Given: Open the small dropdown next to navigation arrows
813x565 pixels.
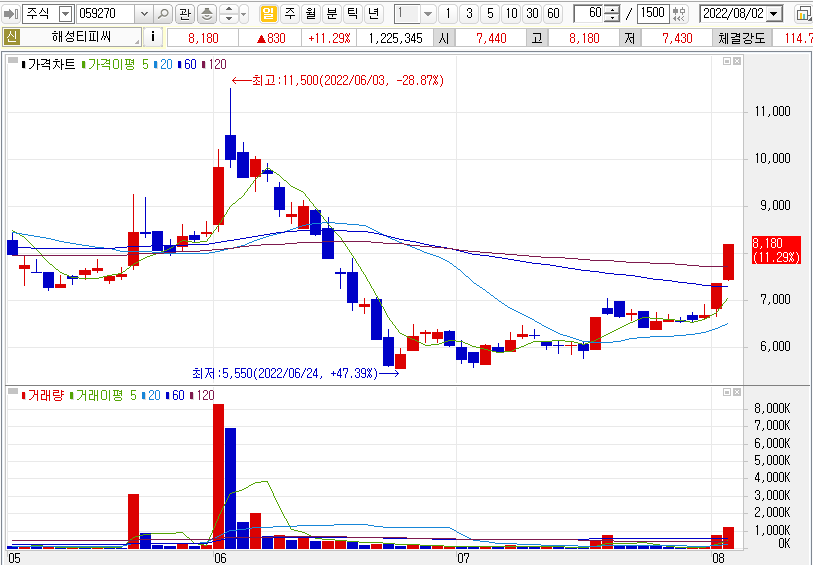Looking at the screenshot, I should tap(244, 13).
